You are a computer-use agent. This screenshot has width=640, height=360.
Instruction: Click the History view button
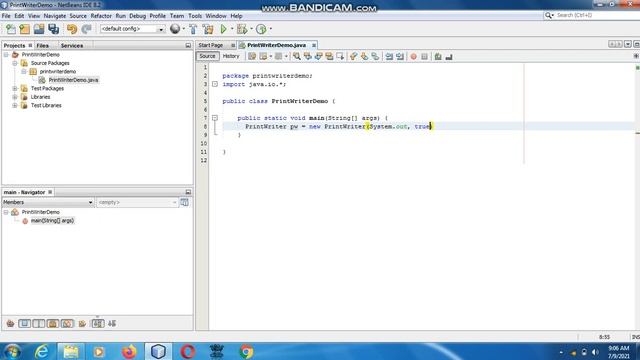pos(231,56)
